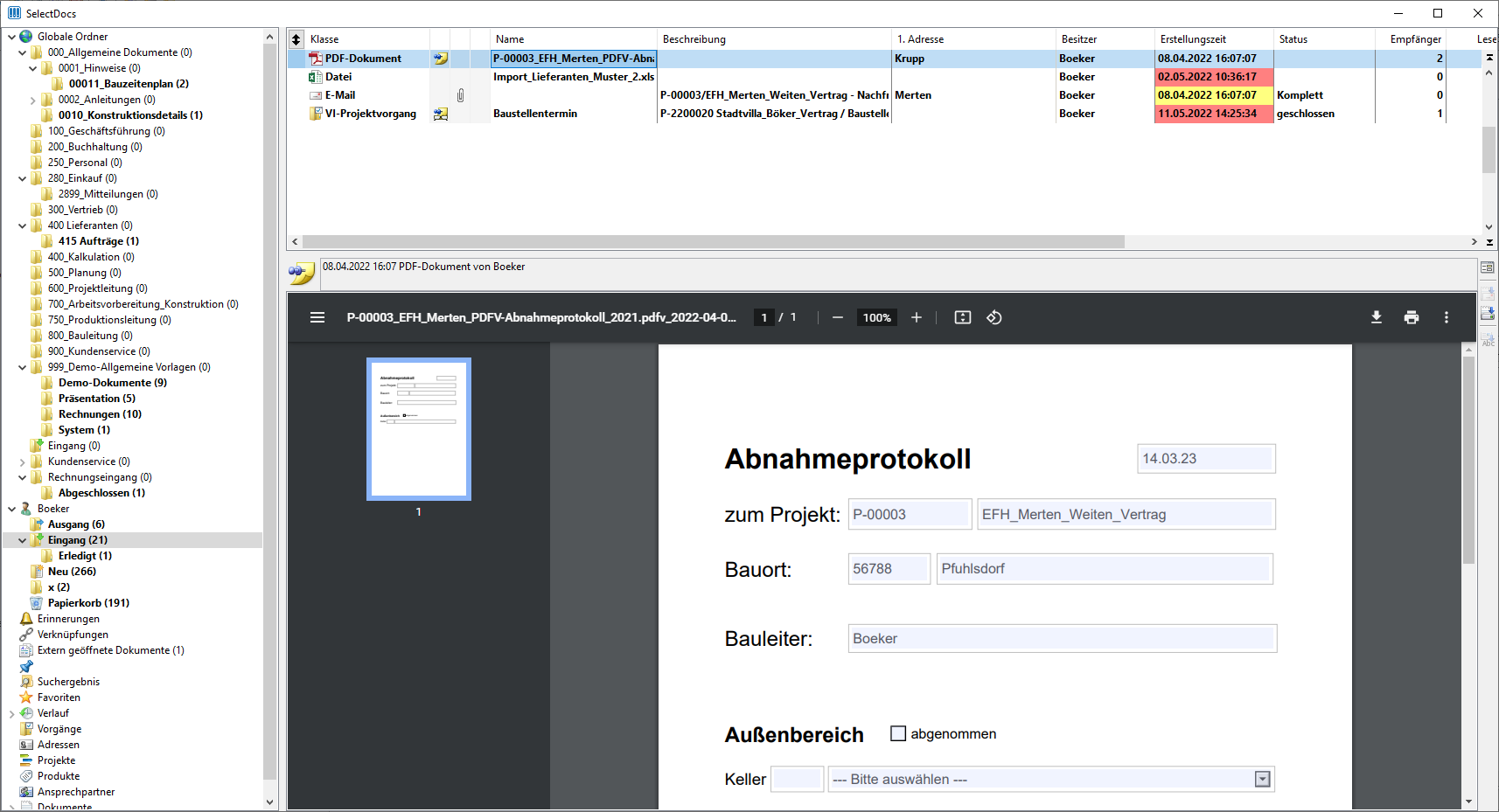
Task: Collapse the Boeker user node
Action: (11, 509)
